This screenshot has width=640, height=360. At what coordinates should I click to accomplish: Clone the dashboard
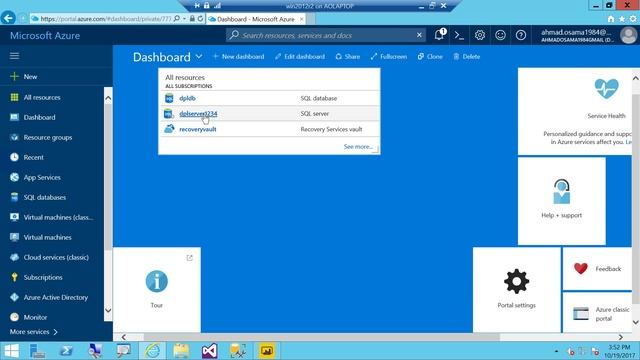click(x=430, y=56)
